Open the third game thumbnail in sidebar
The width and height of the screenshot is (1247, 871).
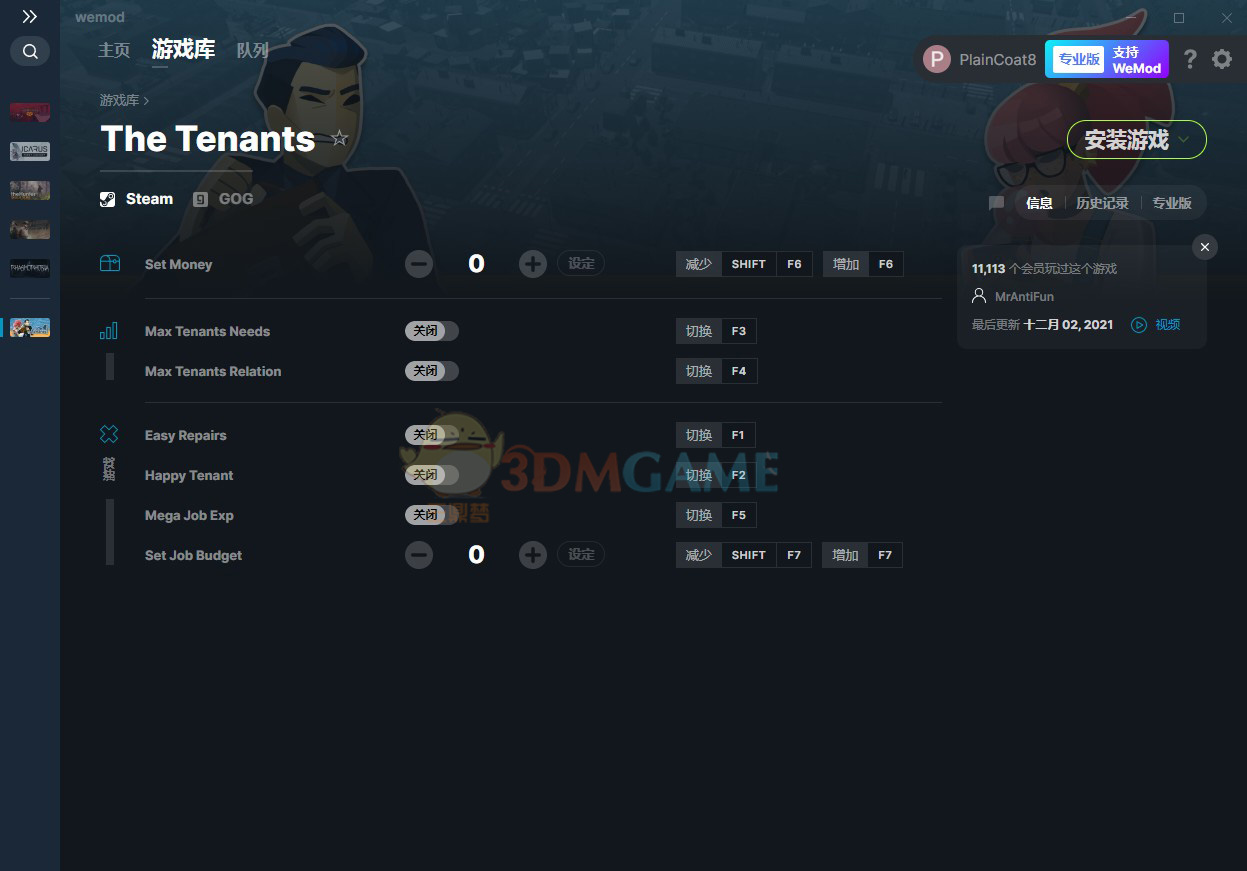[30, 190]
